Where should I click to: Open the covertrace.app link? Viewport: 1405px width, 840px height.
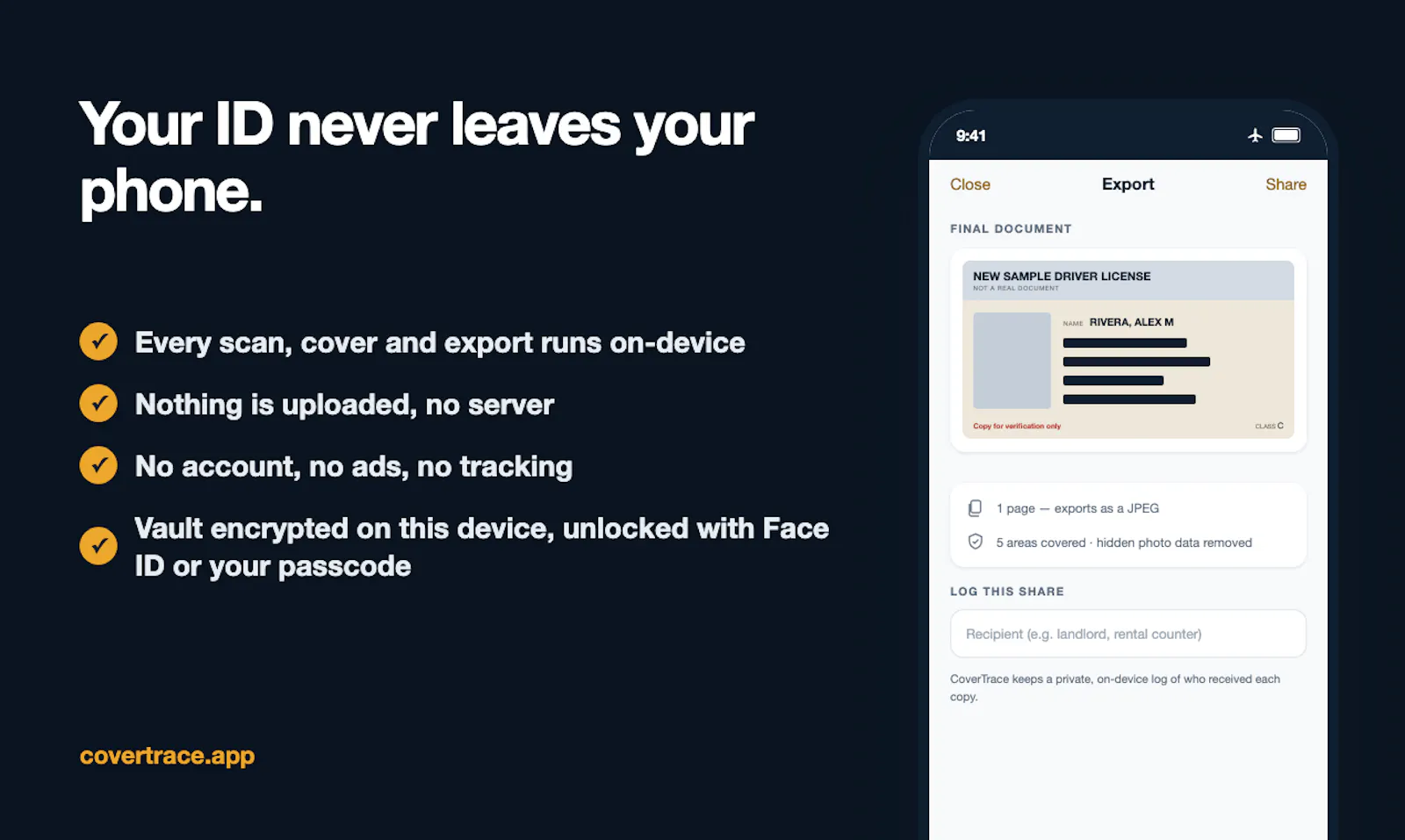coord(167,756)
